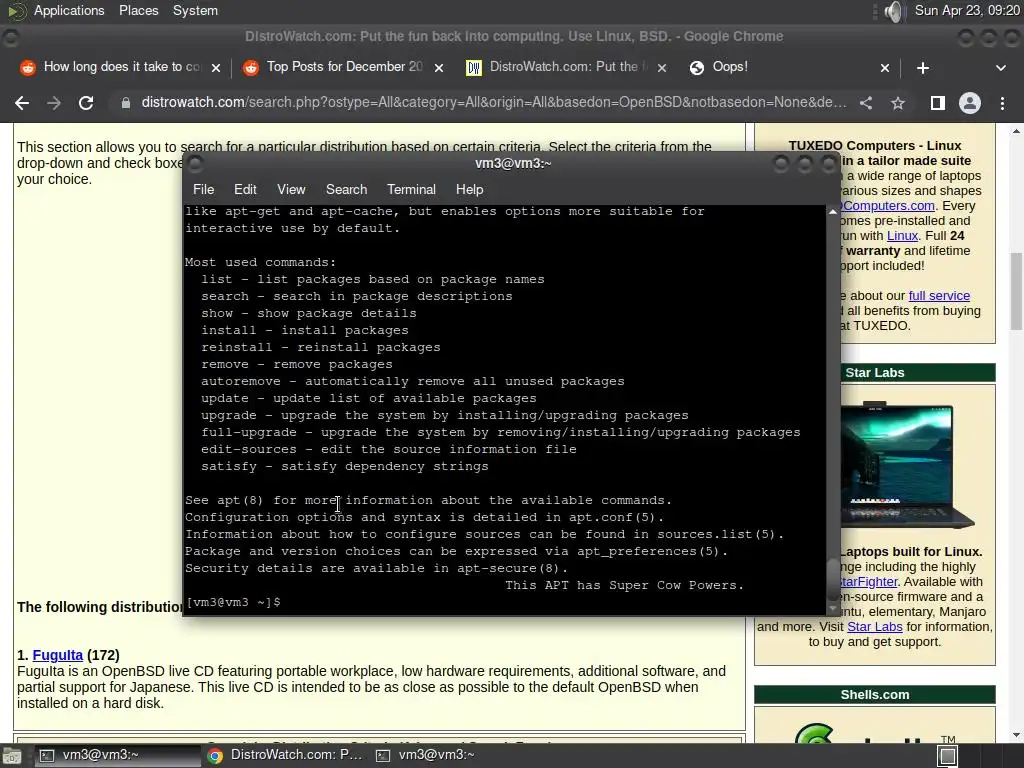
Task: Follow the 'Linux' link in TUXEDO ad
Action: [x=902, y=236]
